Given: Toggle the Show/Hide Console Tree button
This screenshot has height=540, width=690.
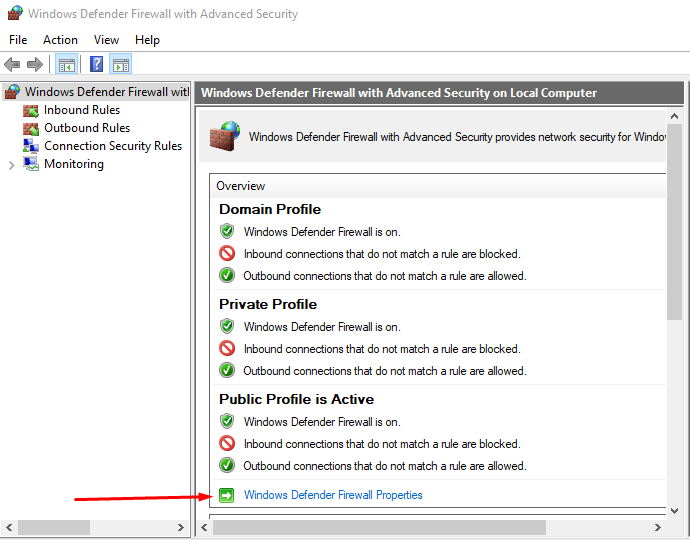Looking at the screenshot, I should coord(66,65).
